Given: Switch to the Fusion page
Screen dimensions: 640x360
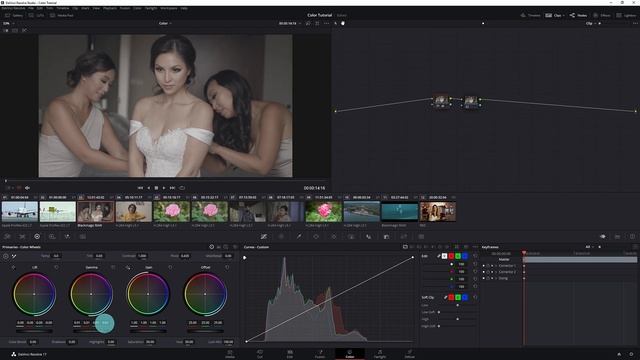Looking at the screenshot, I should coord(320,354).
